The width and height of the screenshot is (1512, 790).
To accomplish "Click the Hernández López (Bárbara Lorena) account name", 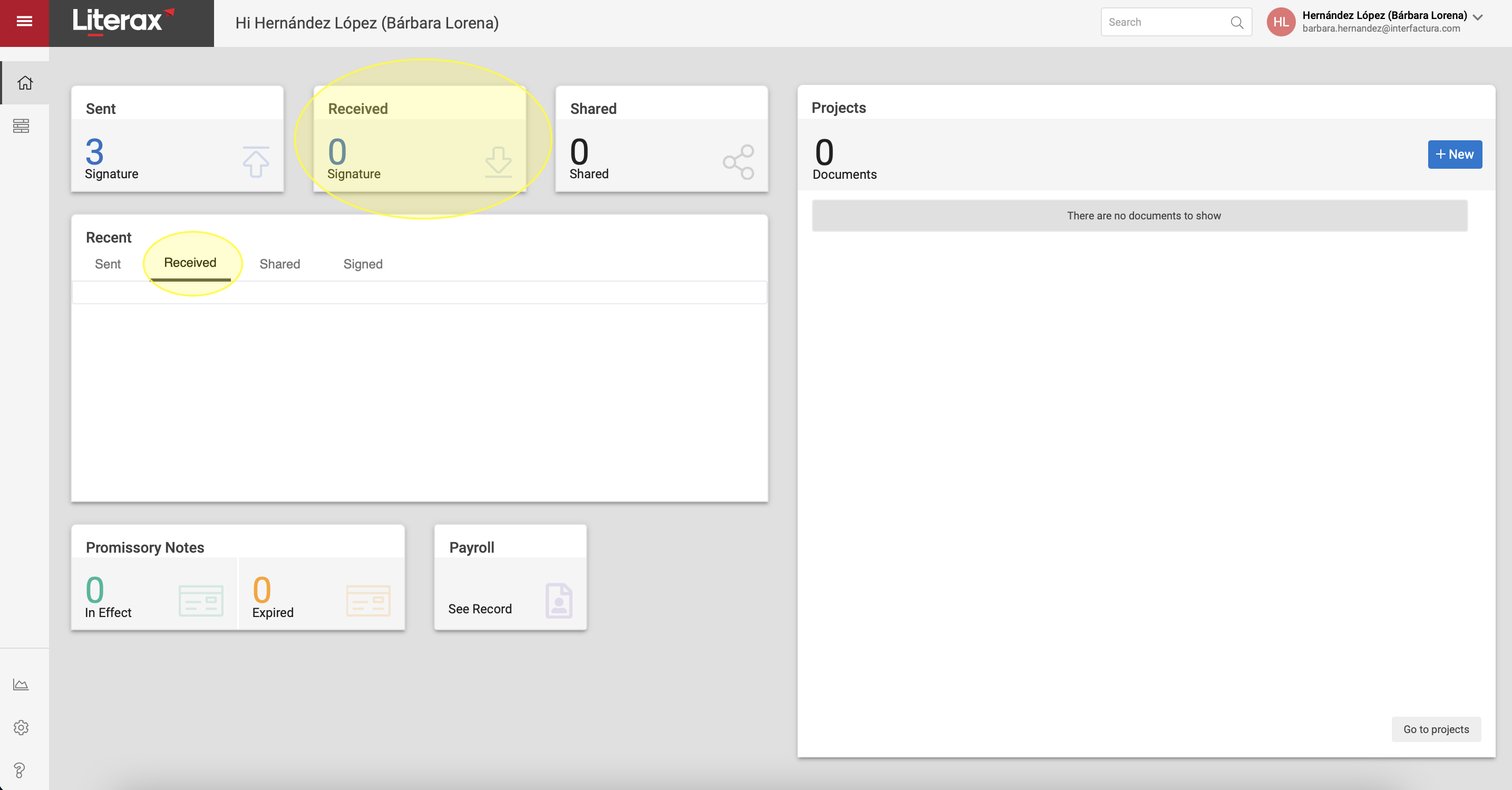I will [x=1384, y=15].
